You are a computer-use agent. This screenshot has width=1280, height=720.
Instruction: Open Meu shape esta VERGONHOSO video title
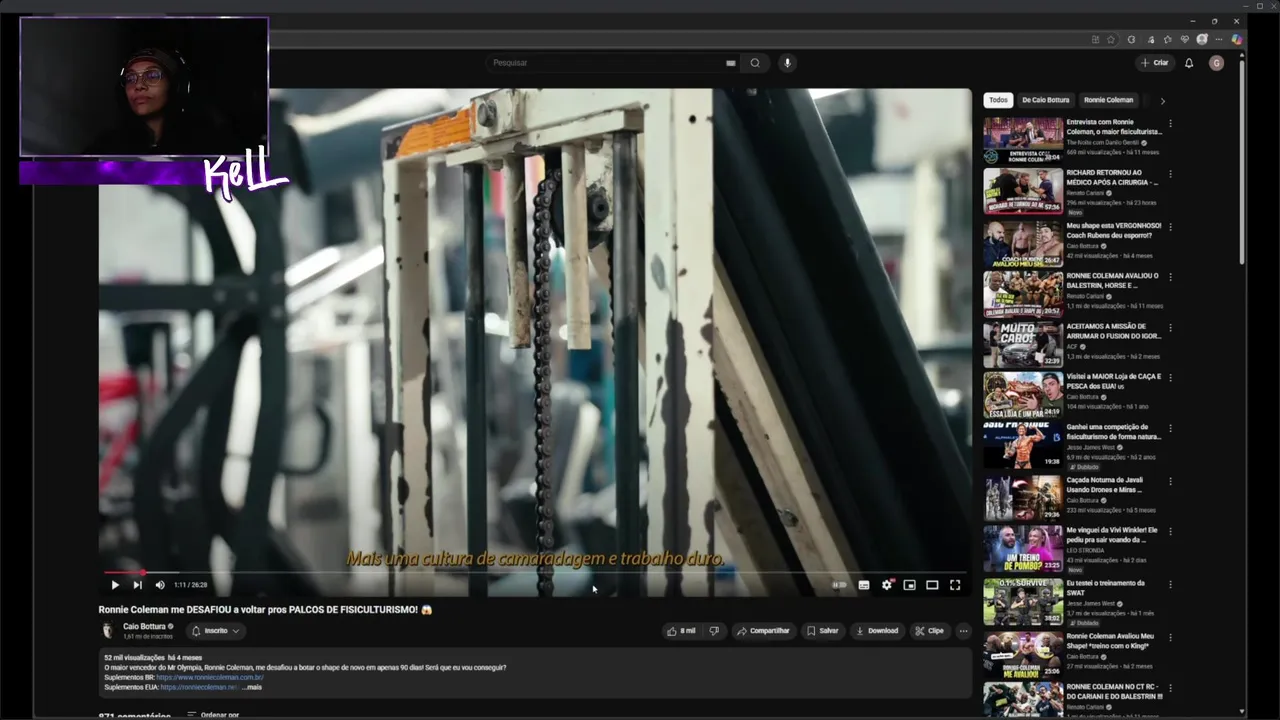[1114, 230]
